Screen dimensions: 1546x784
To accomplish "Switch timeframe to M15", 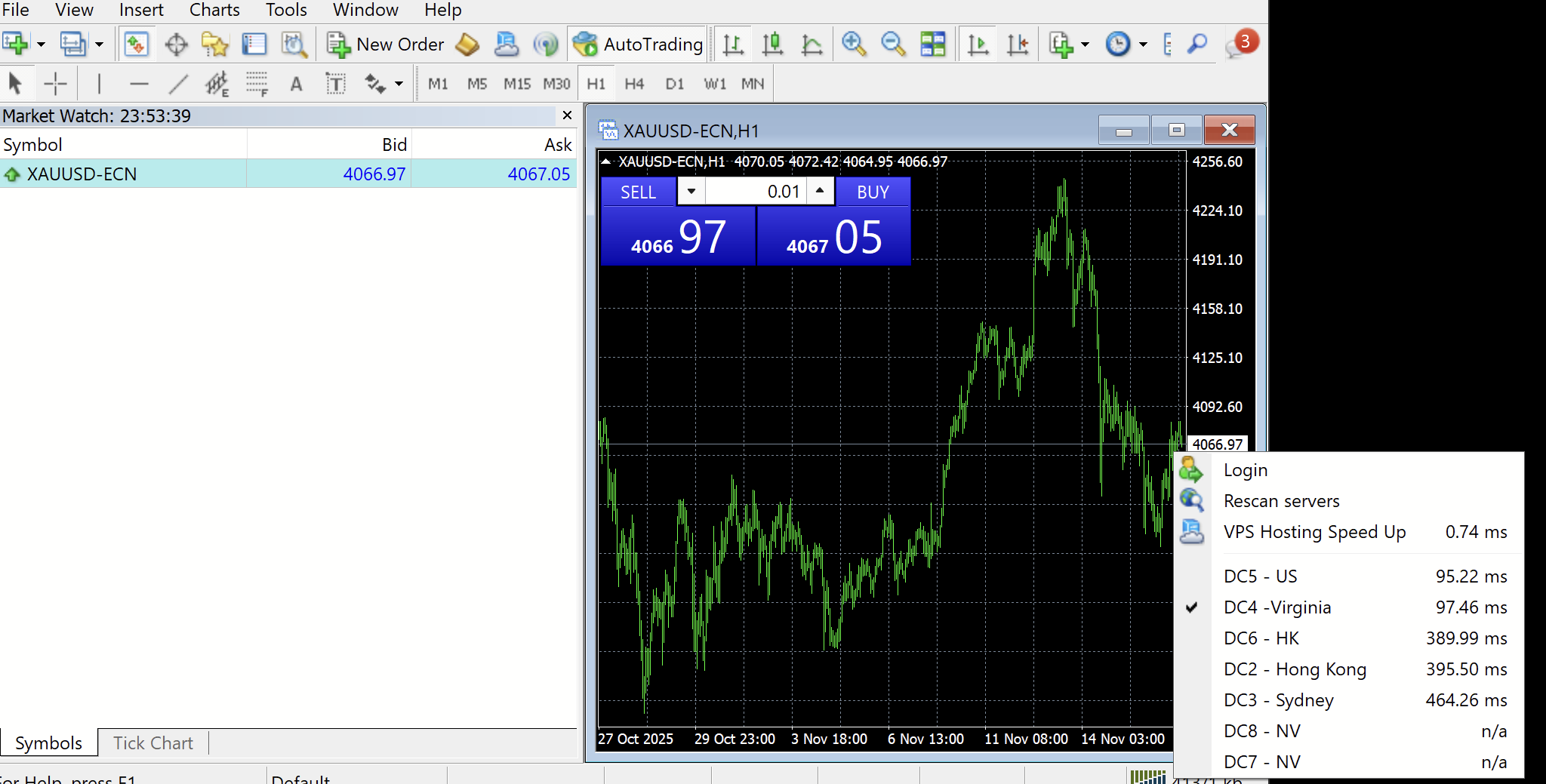I will (x=517, y=84).
